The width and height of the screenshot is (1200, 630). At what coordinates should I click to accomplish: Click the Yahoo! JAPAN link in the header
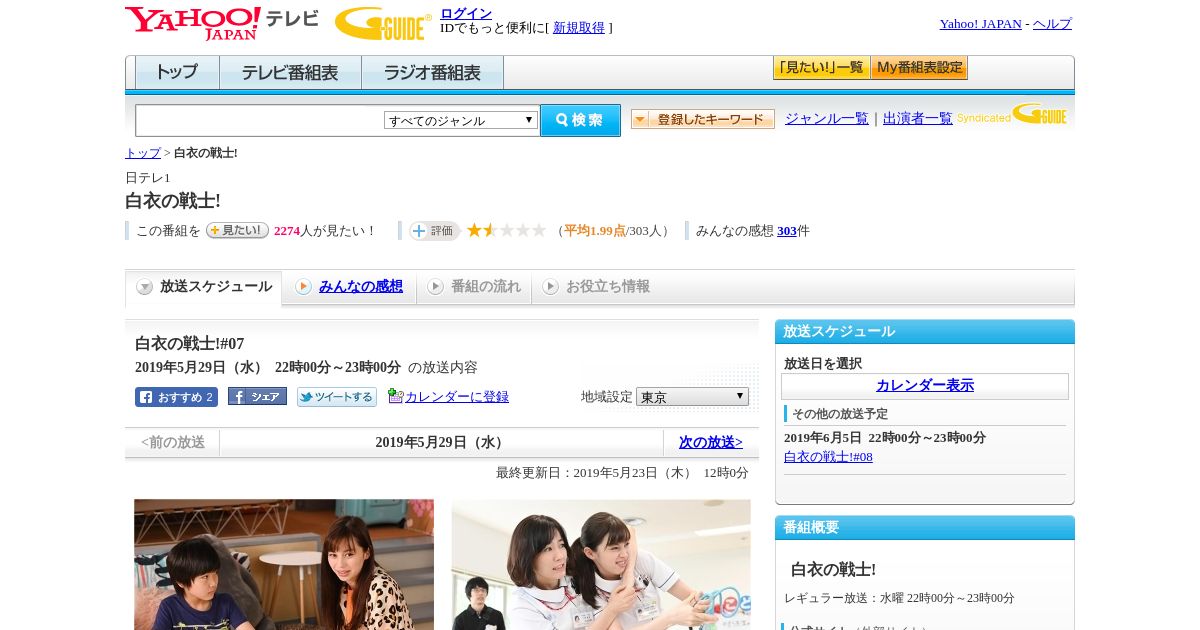pyautogui.click(x=980, y=24)
